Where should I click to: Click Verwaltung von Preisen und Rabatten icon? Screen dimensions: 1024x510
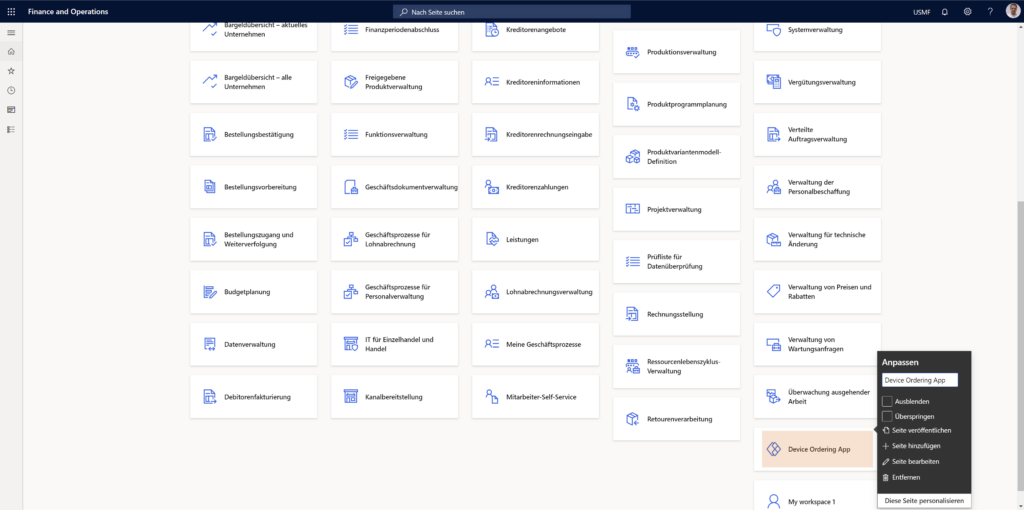point(774,292)
